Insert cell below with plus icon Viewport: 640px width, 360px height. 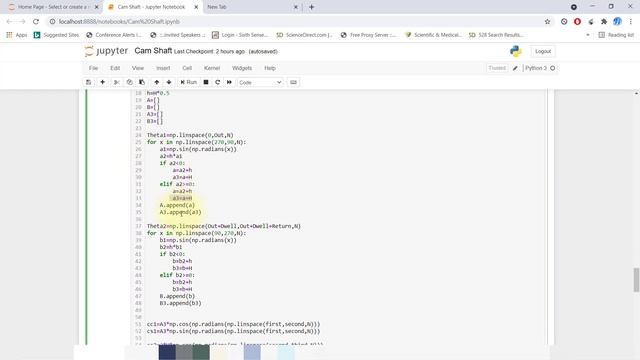click(x=102, y=82)
